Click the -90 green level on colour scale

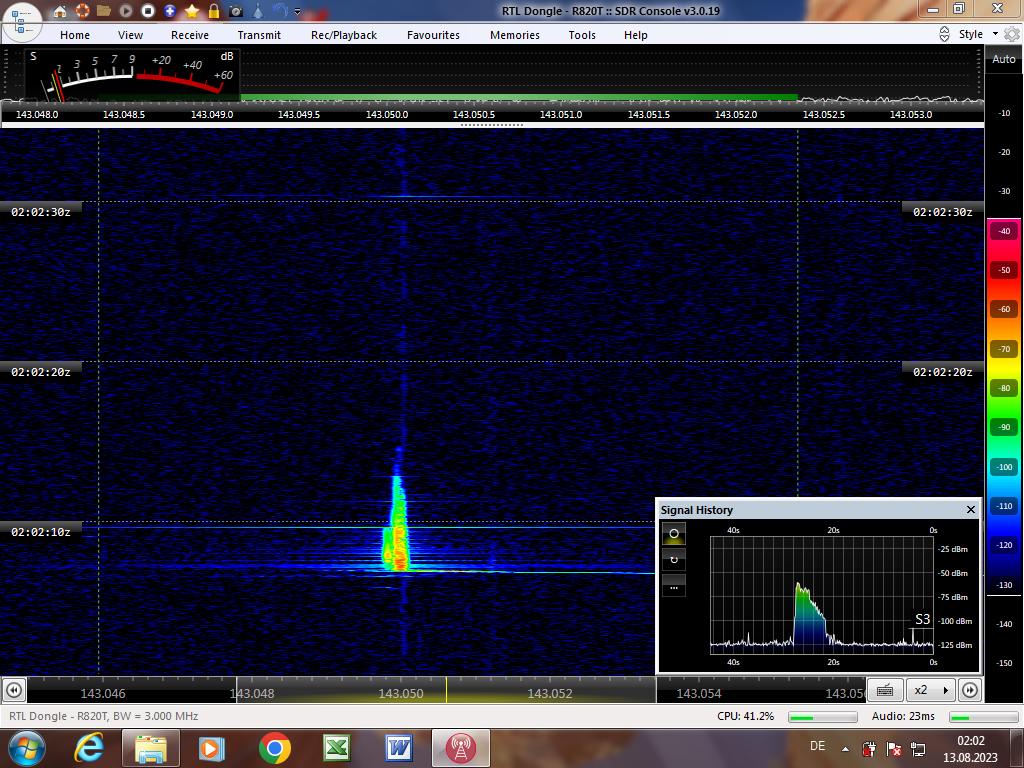tap(1004, 427)
